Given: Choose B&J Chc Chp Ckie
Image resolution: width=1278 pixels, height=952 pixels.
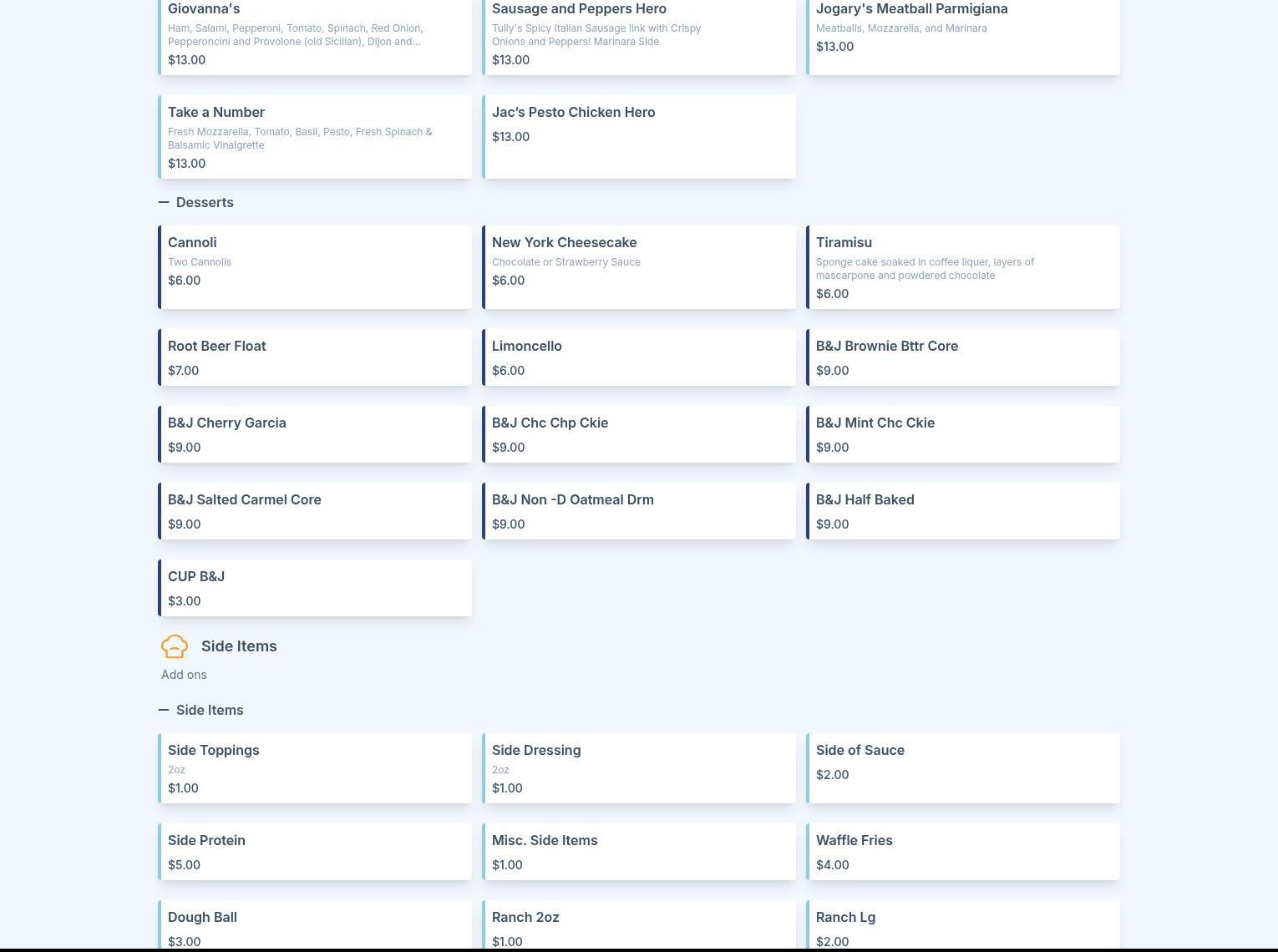Looking at the screenshot, I should [x=639, y=434].
